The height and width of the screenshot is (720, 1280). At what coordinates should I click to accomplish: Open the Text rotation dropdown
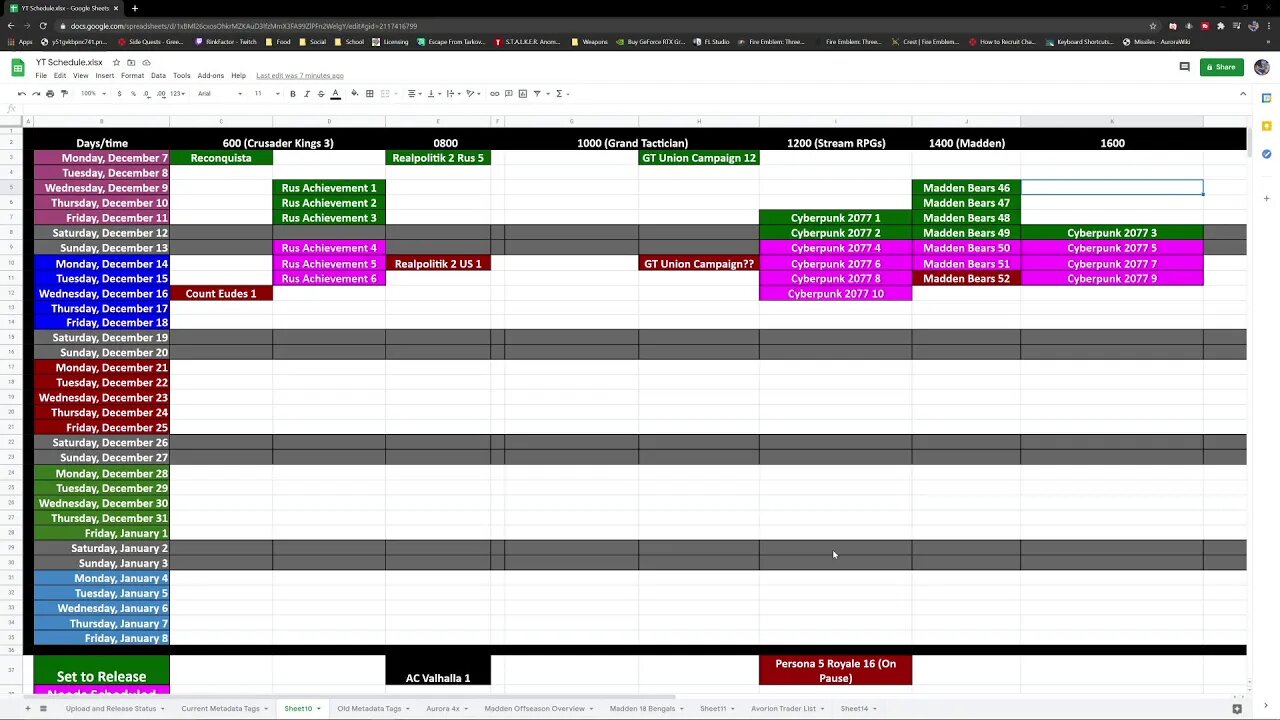[472, 94]
